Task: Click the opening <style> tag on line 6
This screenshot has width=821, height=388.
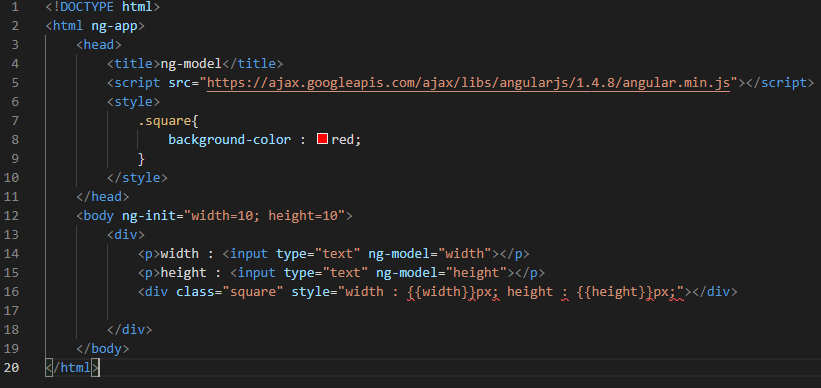Action: click(x=134, y=102)
